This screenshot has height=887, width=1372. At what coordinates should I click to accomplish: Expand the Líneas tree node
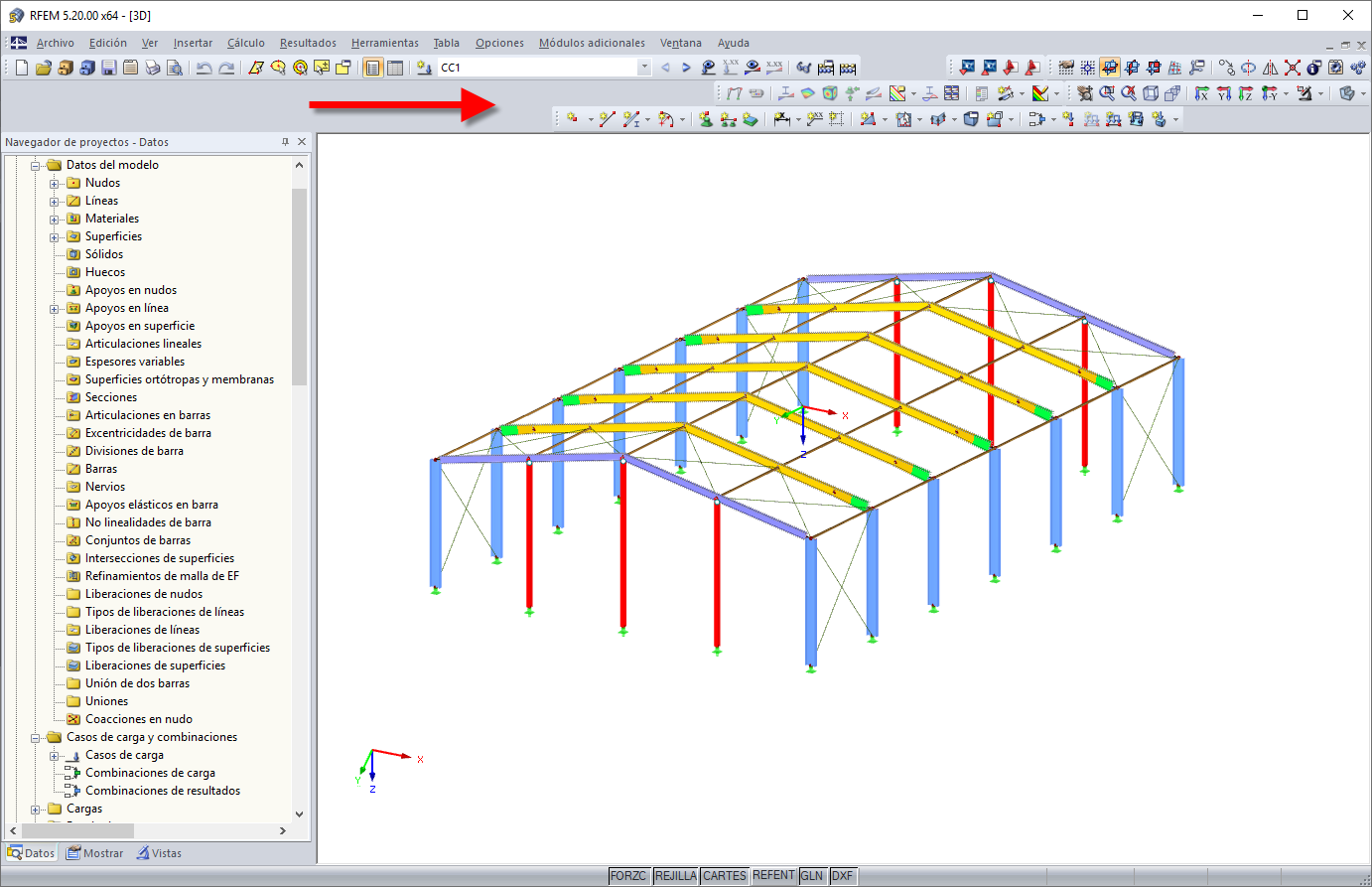pyautogui.click(x=55, y=202)
